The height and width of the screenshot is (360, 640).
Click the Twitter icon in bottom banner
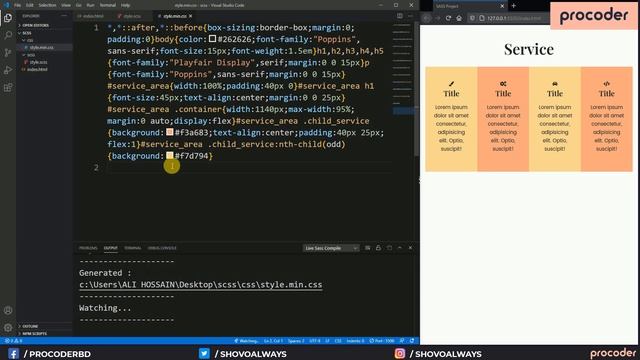[x=204, y=353]
